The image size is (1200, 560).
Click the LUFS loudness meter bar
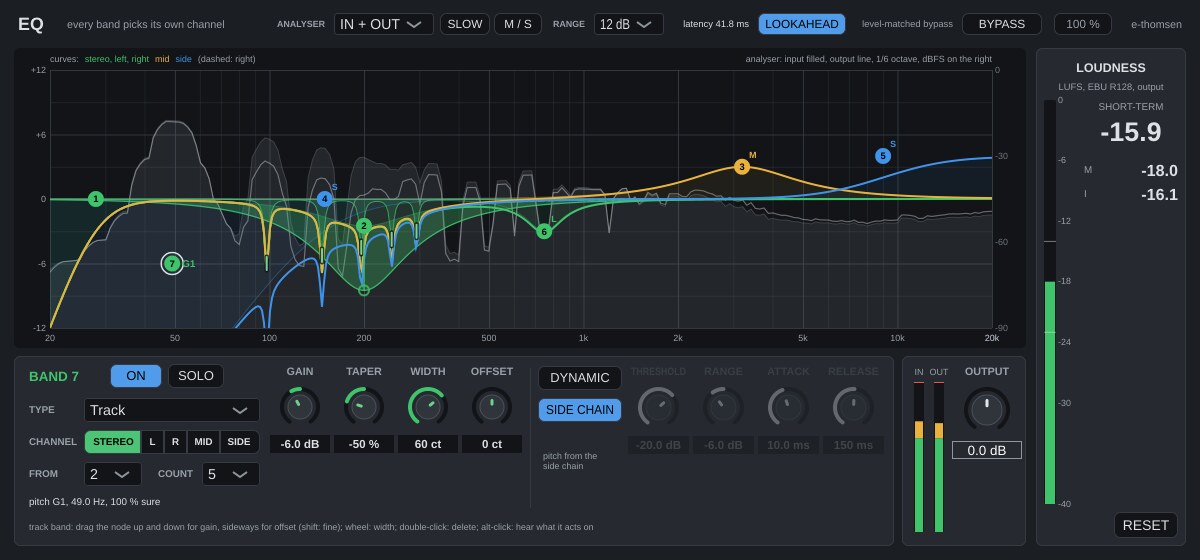(1049, 303)
